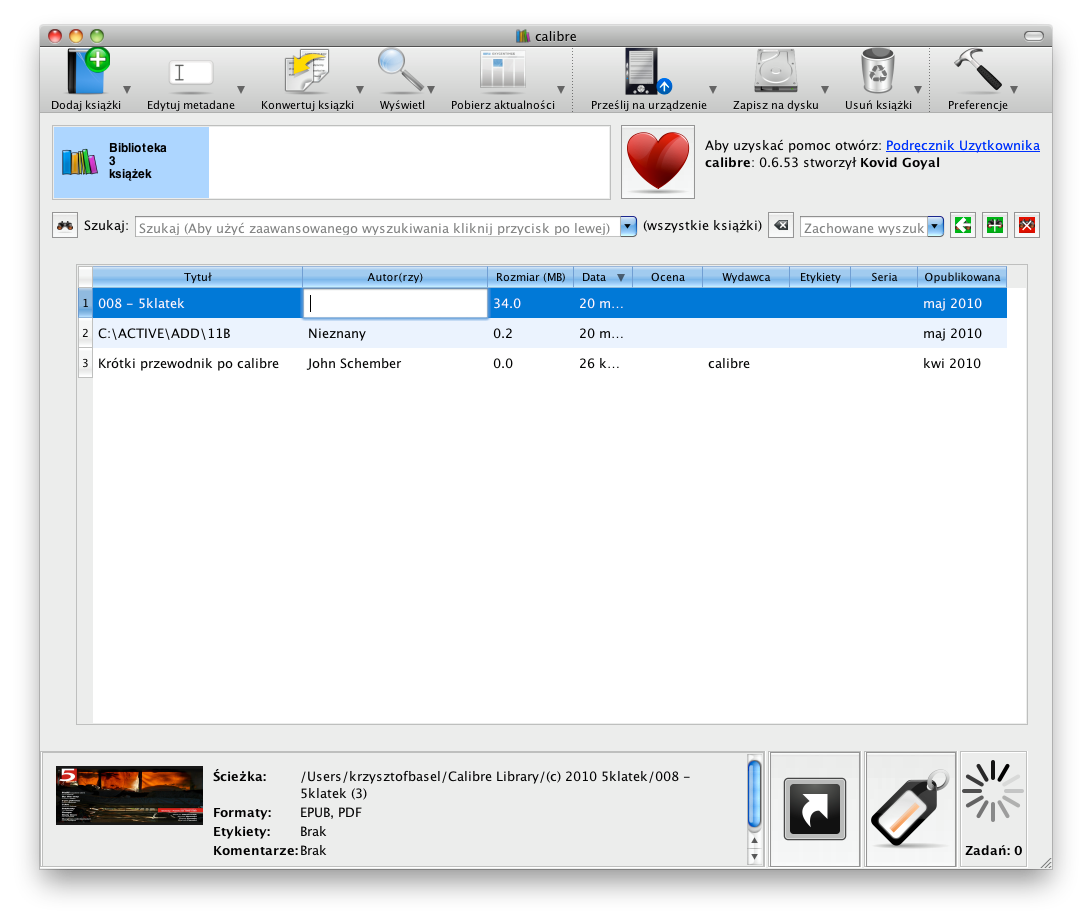Expand Preferencje dropdown arrow
This screenshot has width=1092, height=924.
tap(1014, 90)
